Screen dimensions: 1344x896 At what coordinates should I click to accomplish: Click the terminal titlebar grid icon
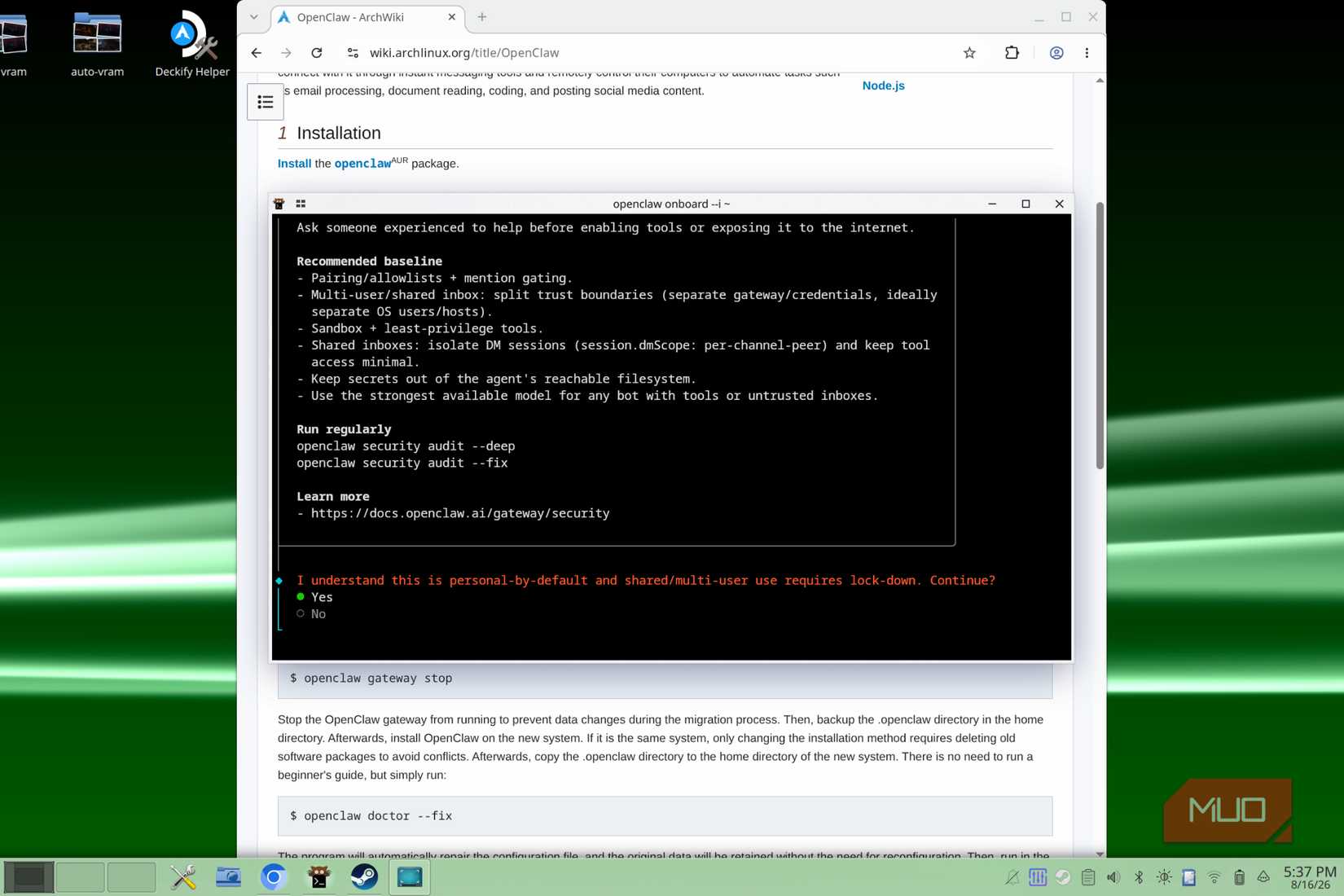pyautogui.click(x=301, y=204)
